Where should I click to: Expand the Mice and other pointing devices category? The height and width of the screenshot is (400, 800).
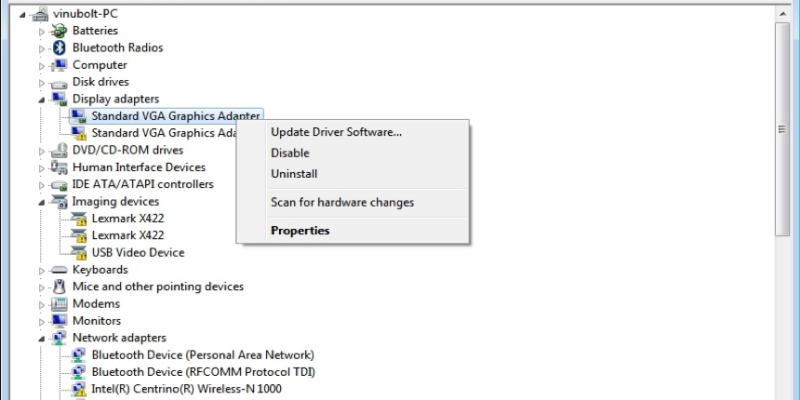(x=42, y=287)
